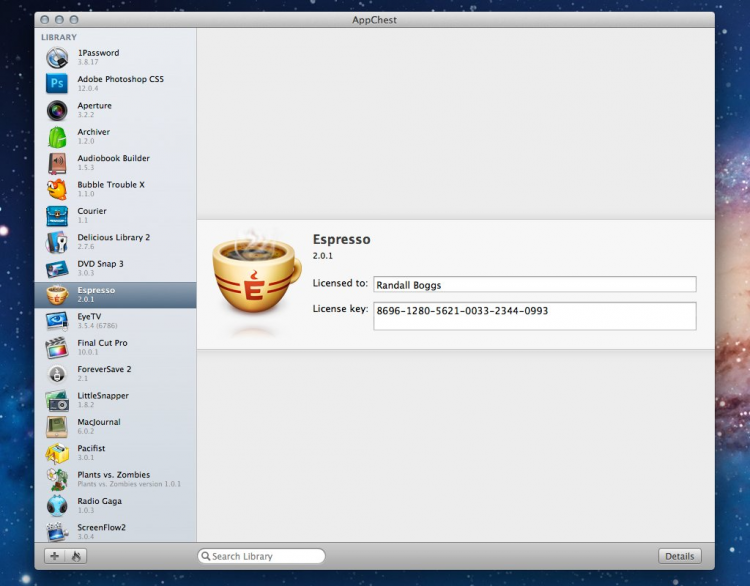The height and width of the screenshot is (586, 750).
Task: Click the 2.0.1 version under Espresso title
Action: tap(323, 256)
